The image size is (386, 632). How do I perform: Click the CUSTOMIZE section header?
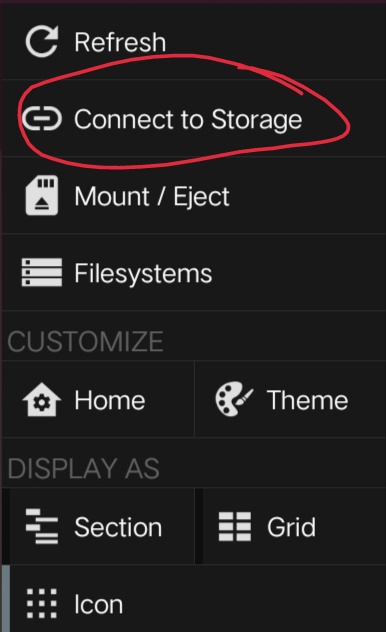click(x=85, y=341)
